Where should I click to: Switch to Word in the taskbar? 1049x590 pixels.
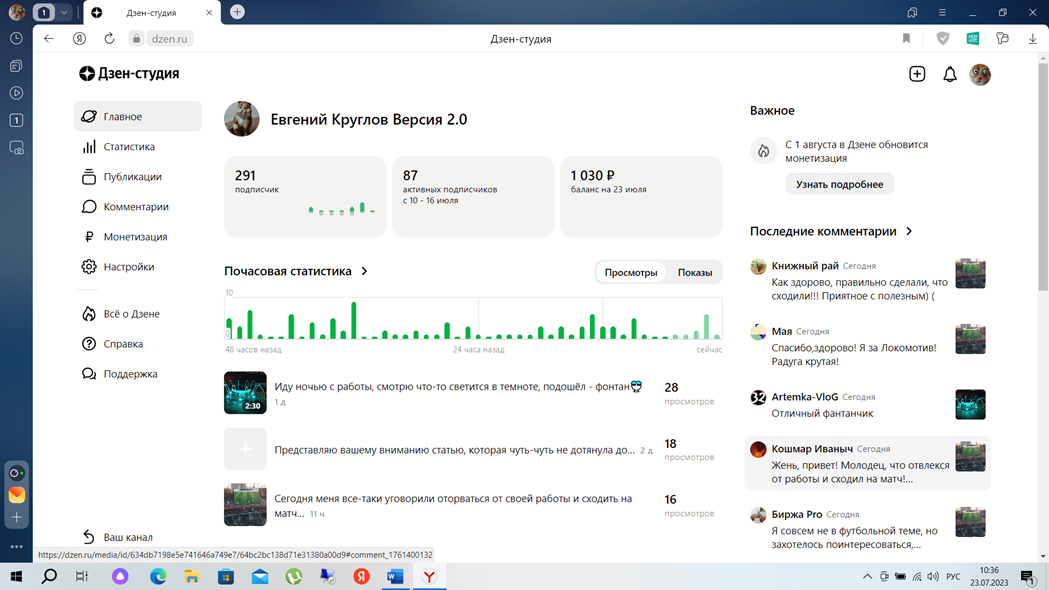pyautogui.click(x=395, y=576)
